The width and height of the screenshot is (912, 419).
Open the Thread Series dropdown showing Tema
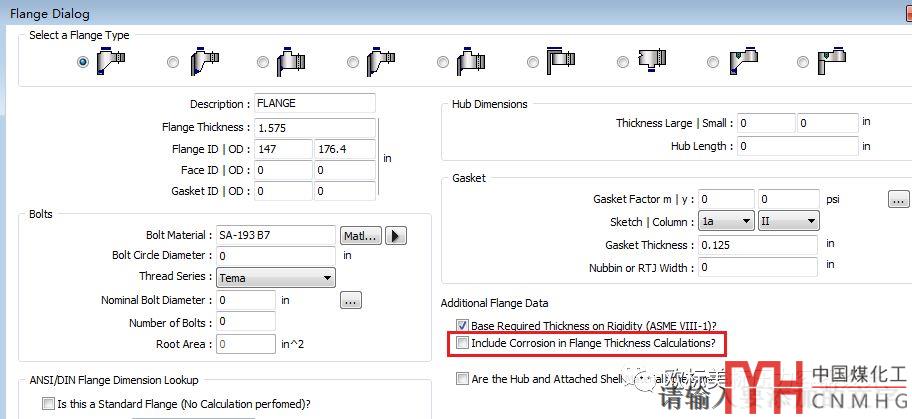[x=276, y=278]
